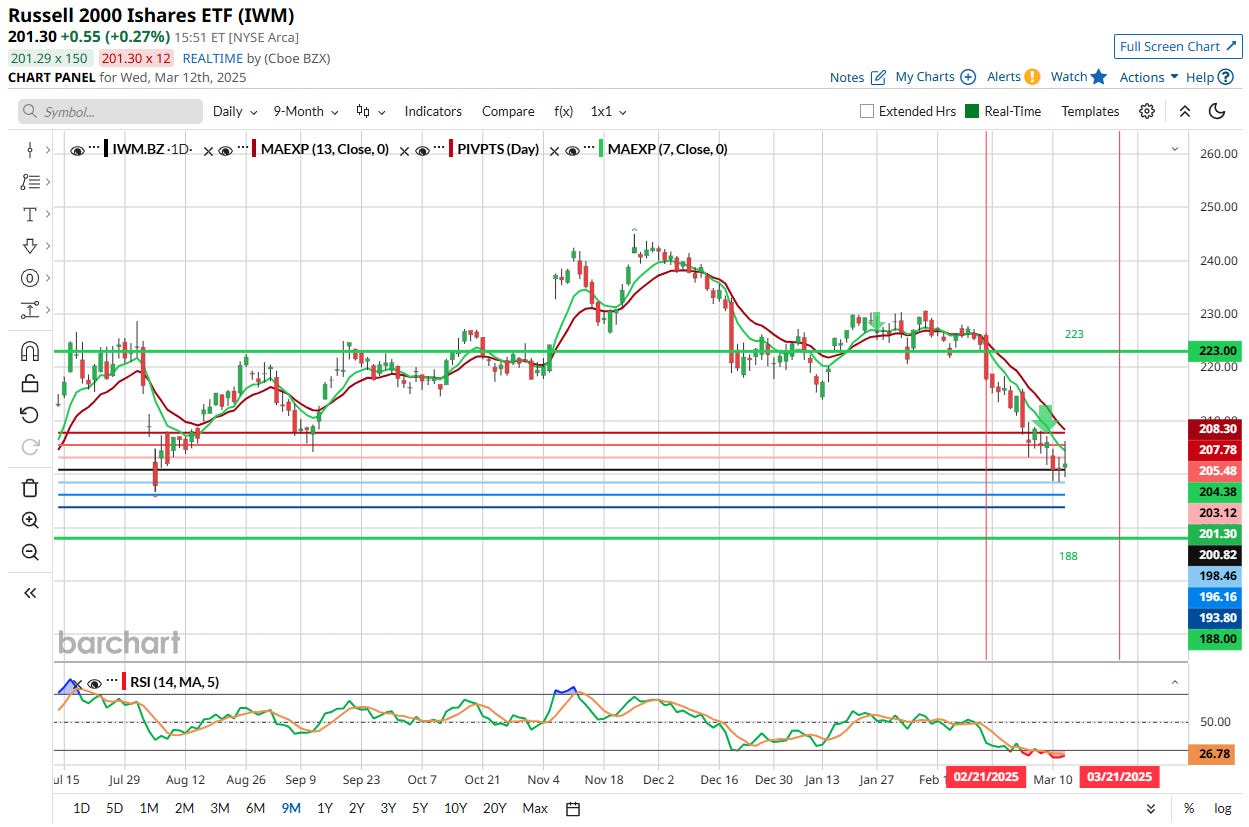The height and width of the screenshot is (827, 1249).
Task: Open the custom date range calendar
Action: pyautogui.click(x=572, y=808)
